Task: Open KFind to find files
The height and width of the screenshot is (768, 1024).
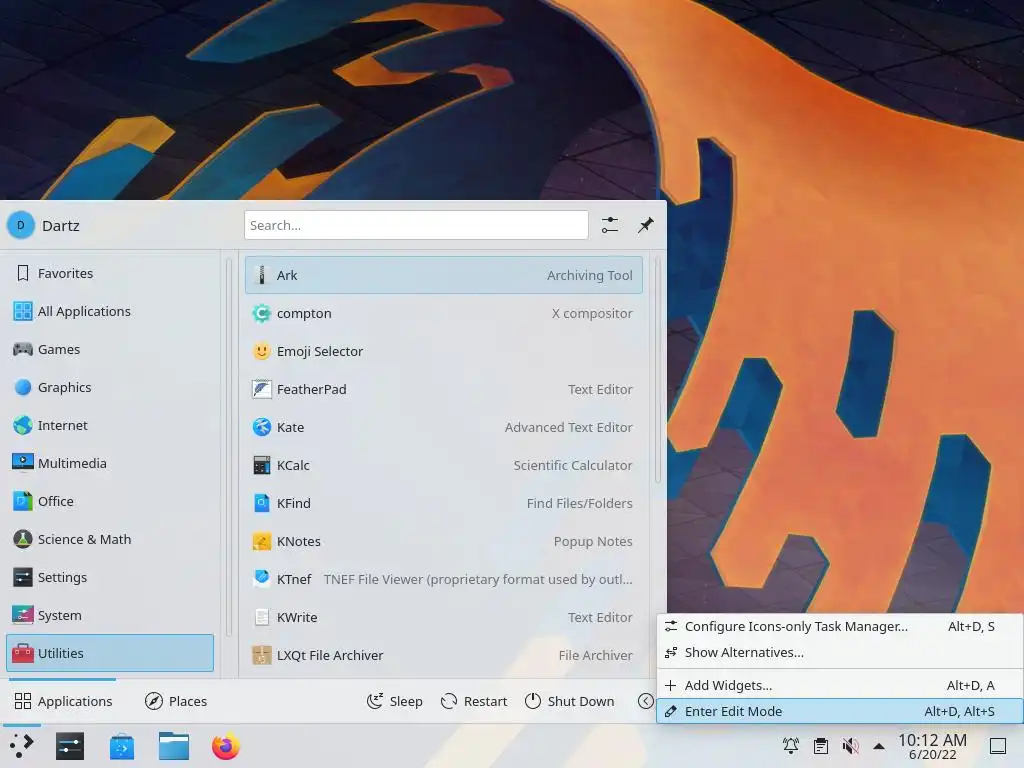Action: [443, 504]
